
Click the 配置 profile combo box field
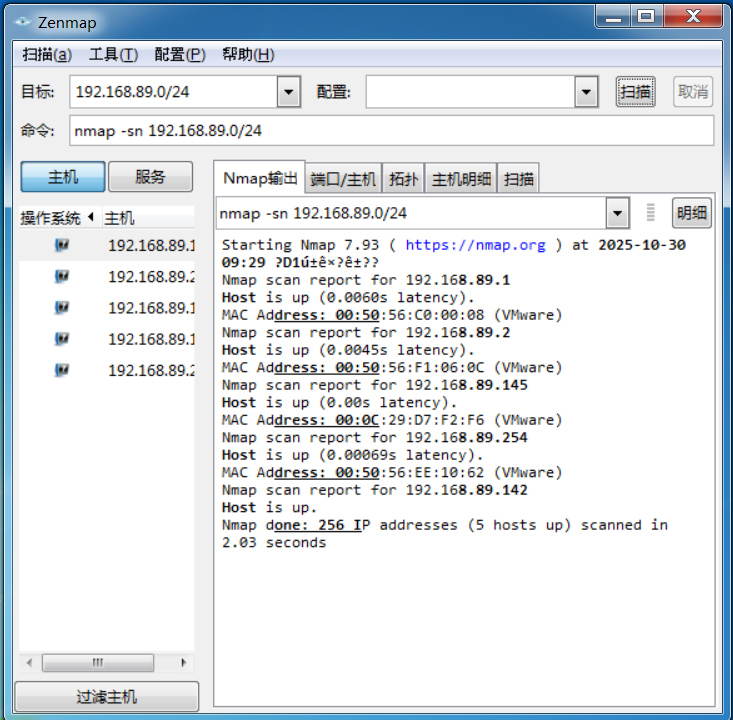[470, 92]
